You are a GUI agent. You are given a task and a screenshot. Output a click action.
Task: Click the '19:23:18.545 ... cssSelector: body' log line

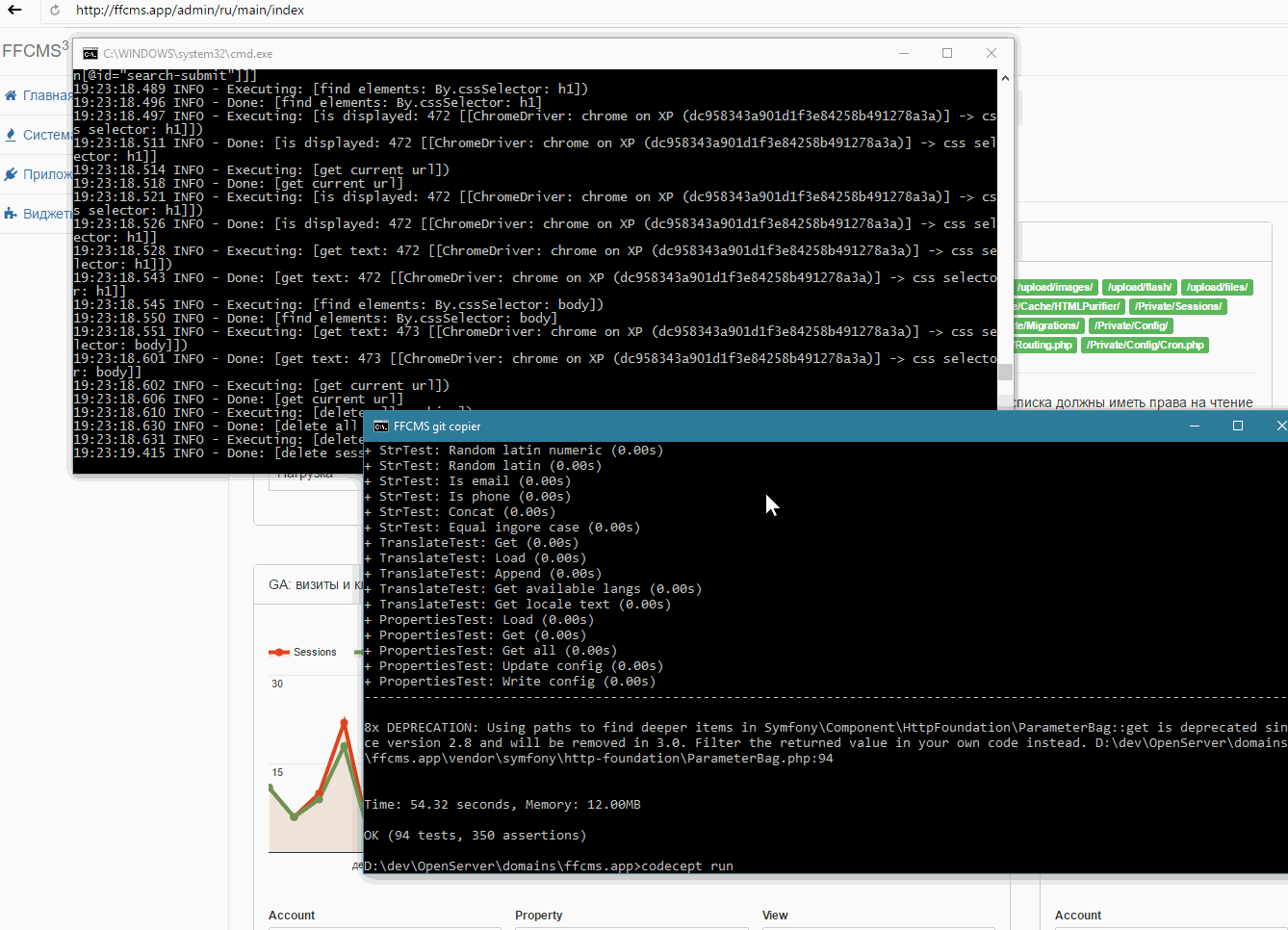[x=339, y=304]
